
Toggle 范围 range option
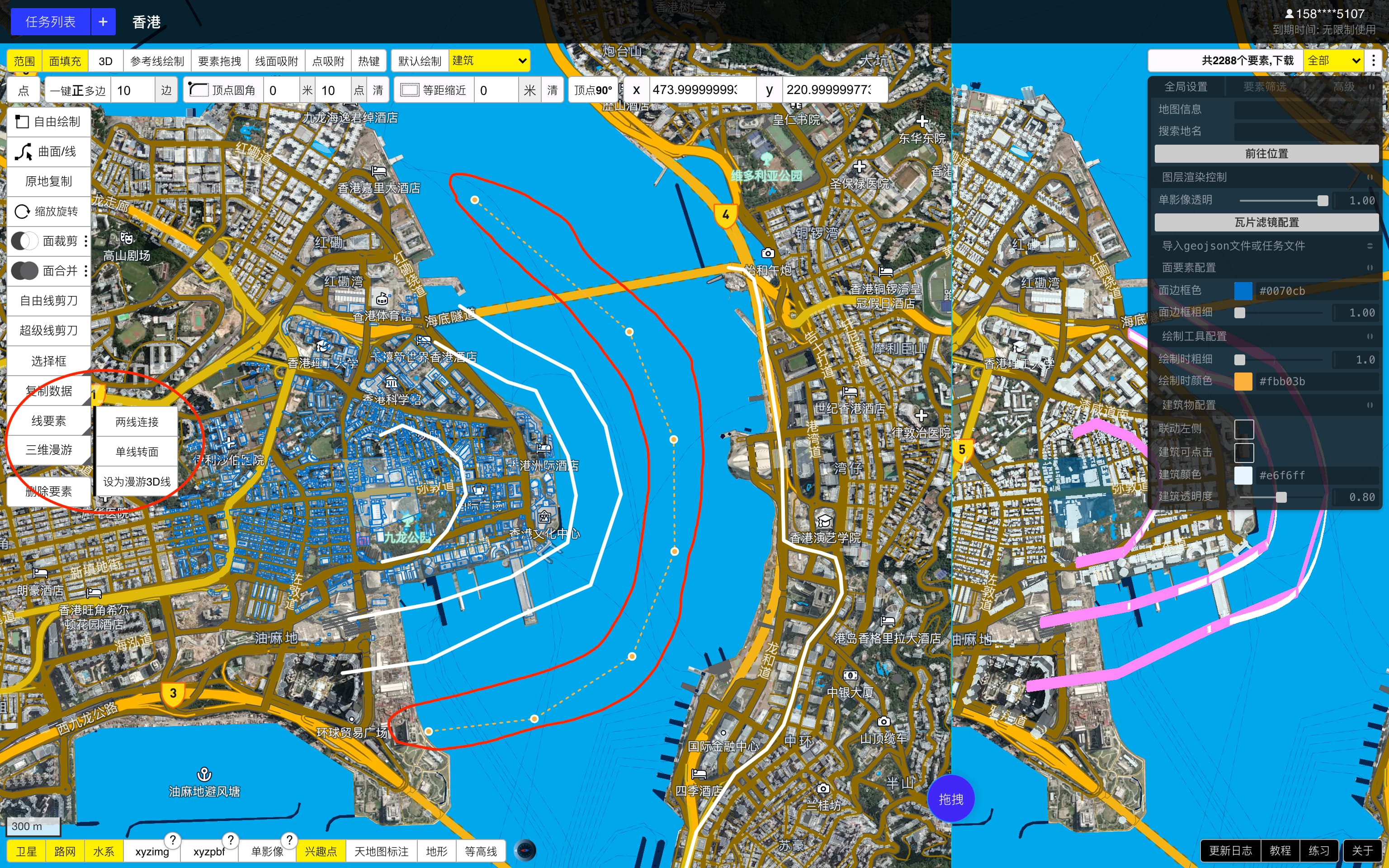coord(25,61)
